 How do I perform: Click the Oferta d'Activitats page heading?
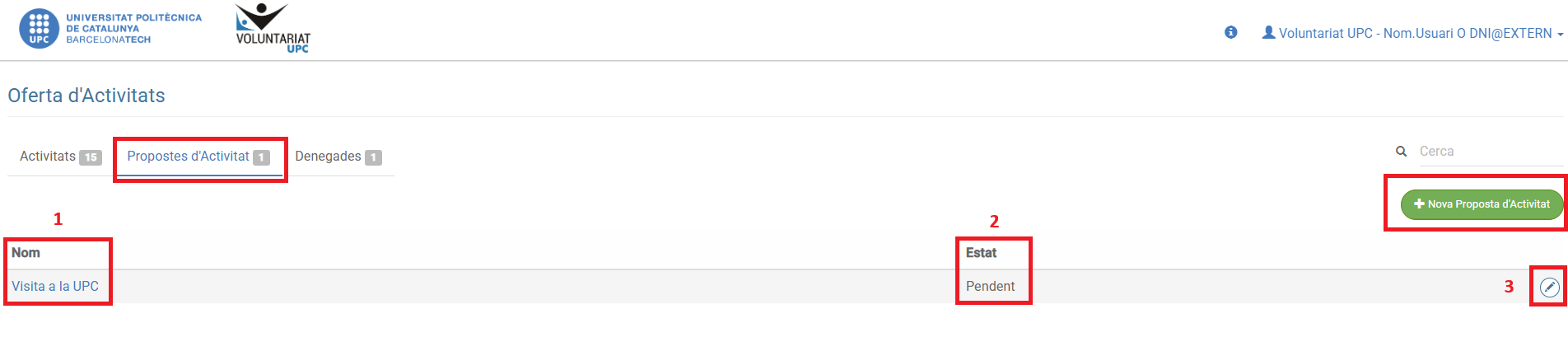click(x=86, y=96)
